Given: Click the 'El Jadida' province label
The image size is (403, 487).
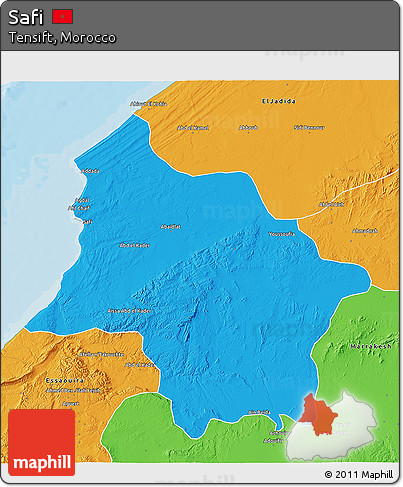Looking at the screenshot, I should (279, 101).
